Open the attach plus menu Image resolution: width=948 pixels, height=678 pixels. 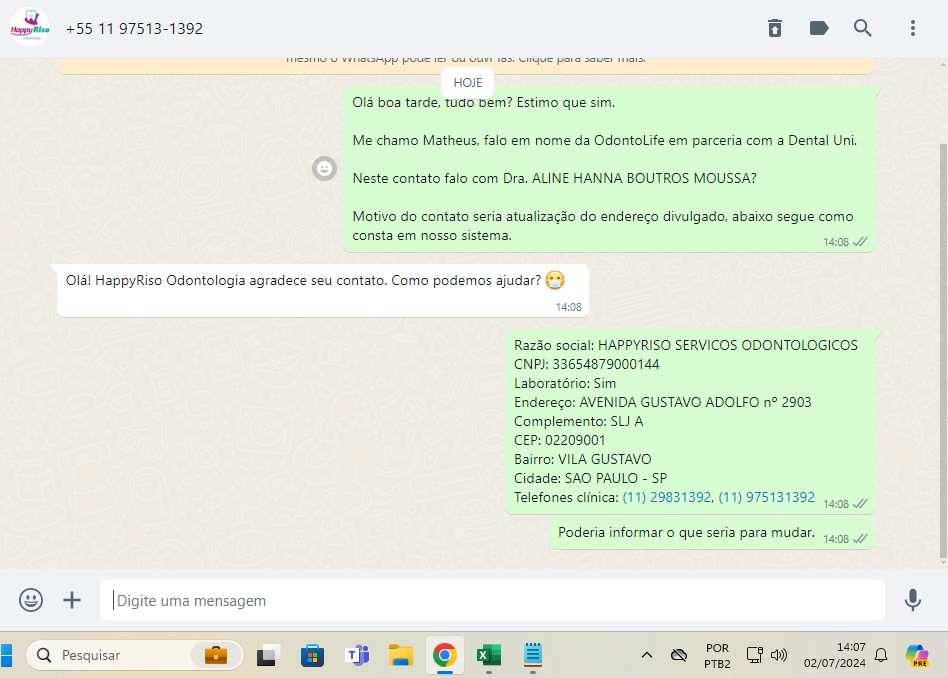click(x=72, y=600)
